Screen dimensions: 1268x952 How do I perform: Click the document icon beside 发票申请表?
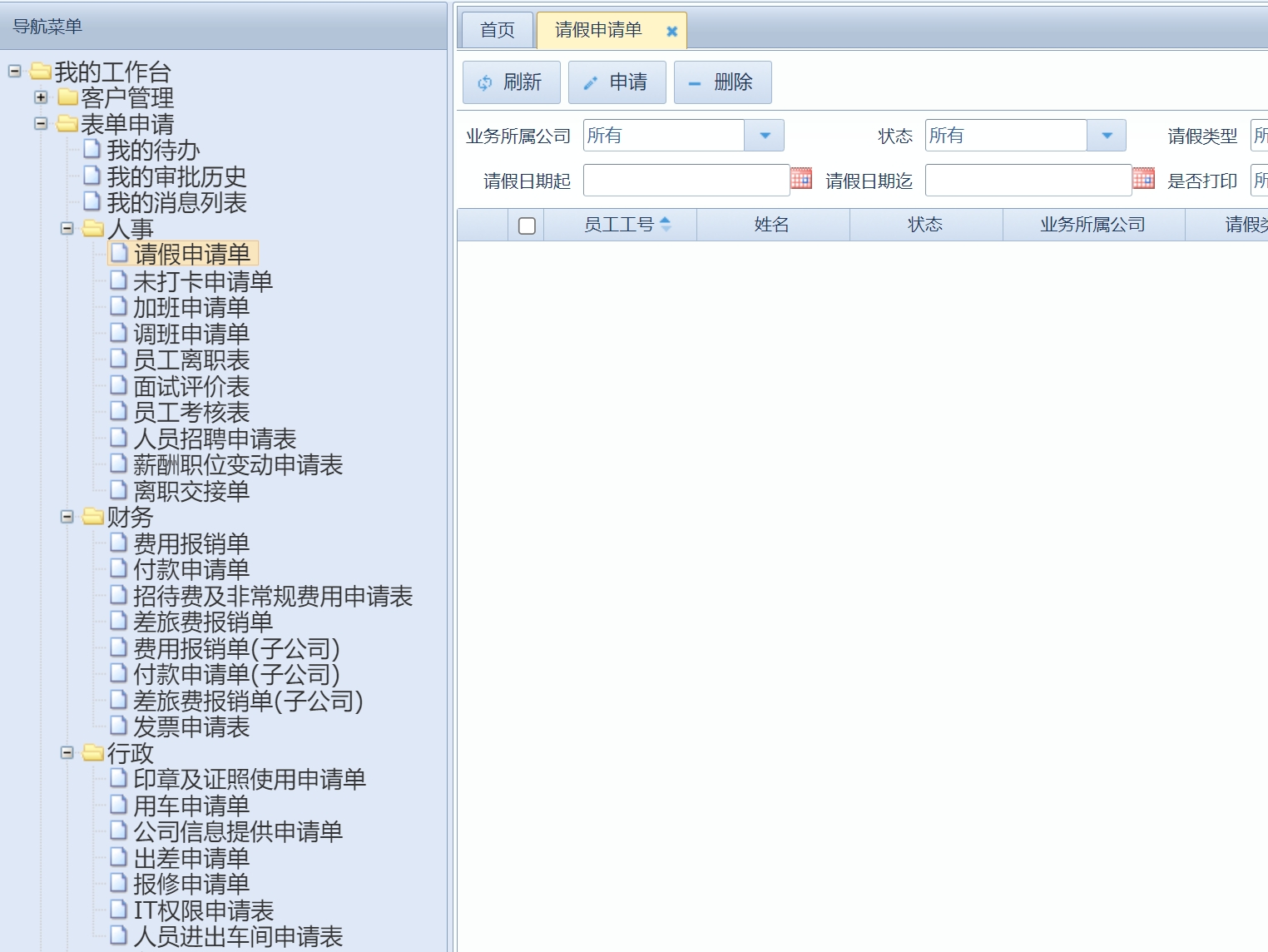click(x=119, y=726)
